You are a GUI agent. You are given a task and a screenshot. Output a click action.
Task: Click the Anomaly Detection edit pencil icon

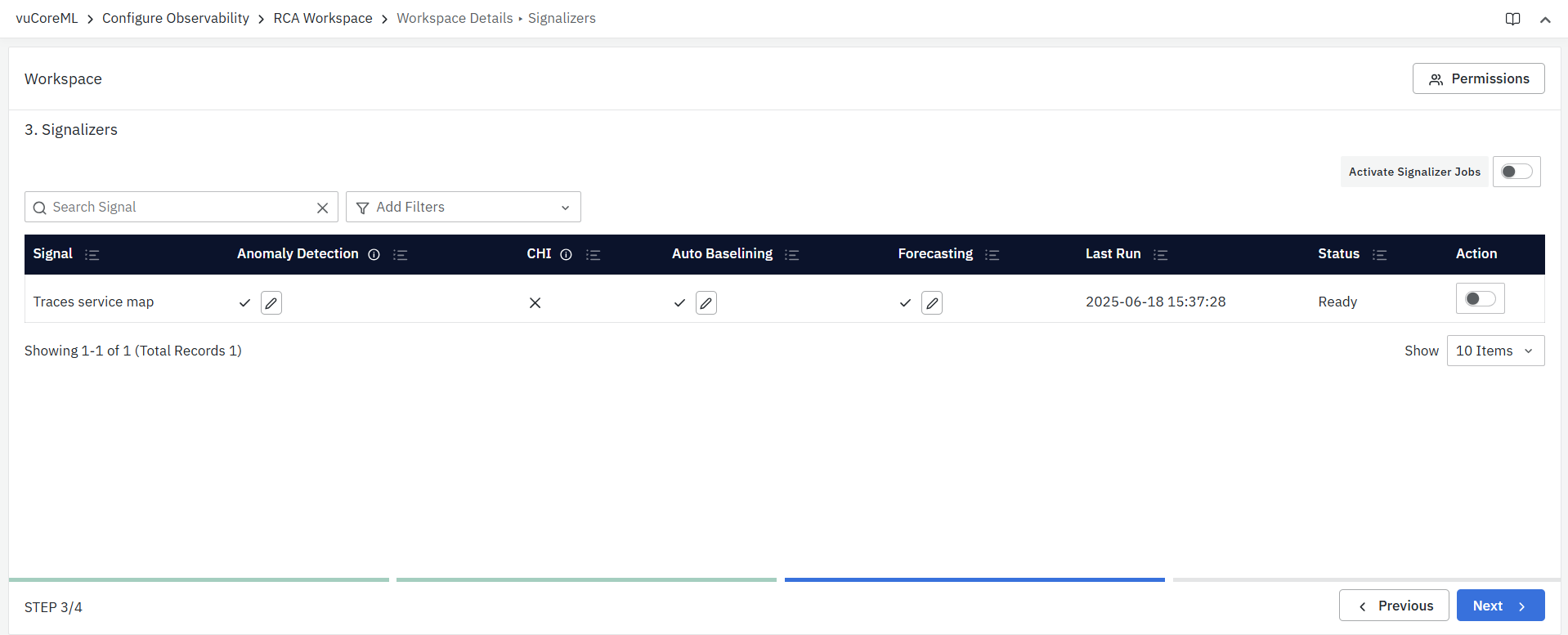[271, 302]
